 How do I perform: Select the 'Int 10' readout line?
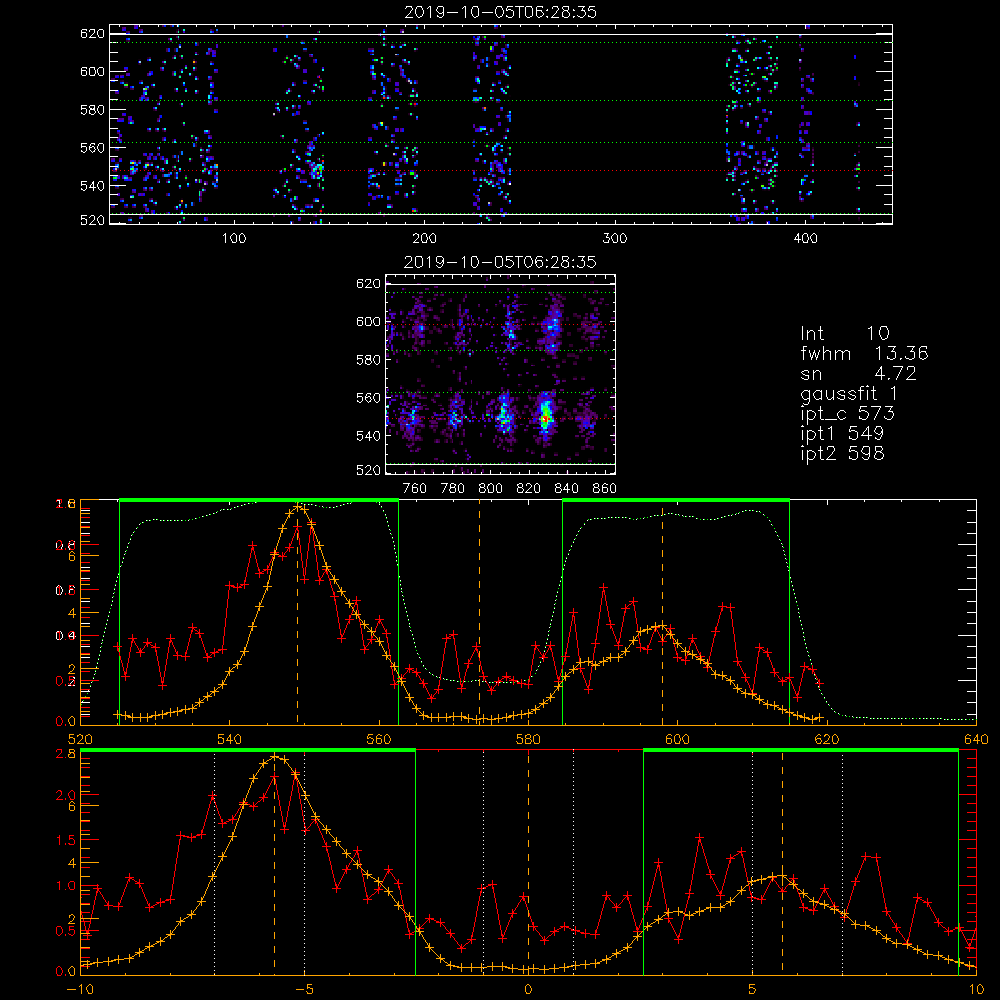click(x=844, y=334)
